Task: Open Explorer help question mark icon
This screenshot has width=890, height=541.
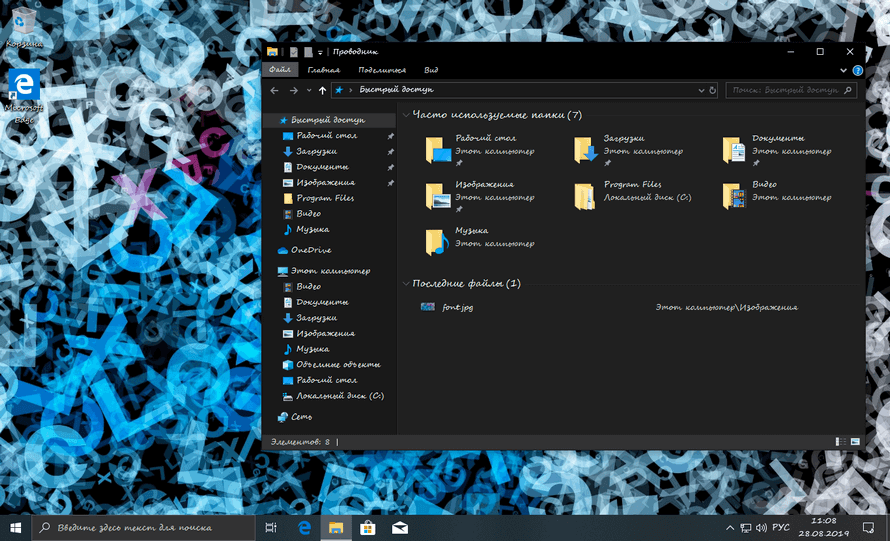Action: pos(858,70)
